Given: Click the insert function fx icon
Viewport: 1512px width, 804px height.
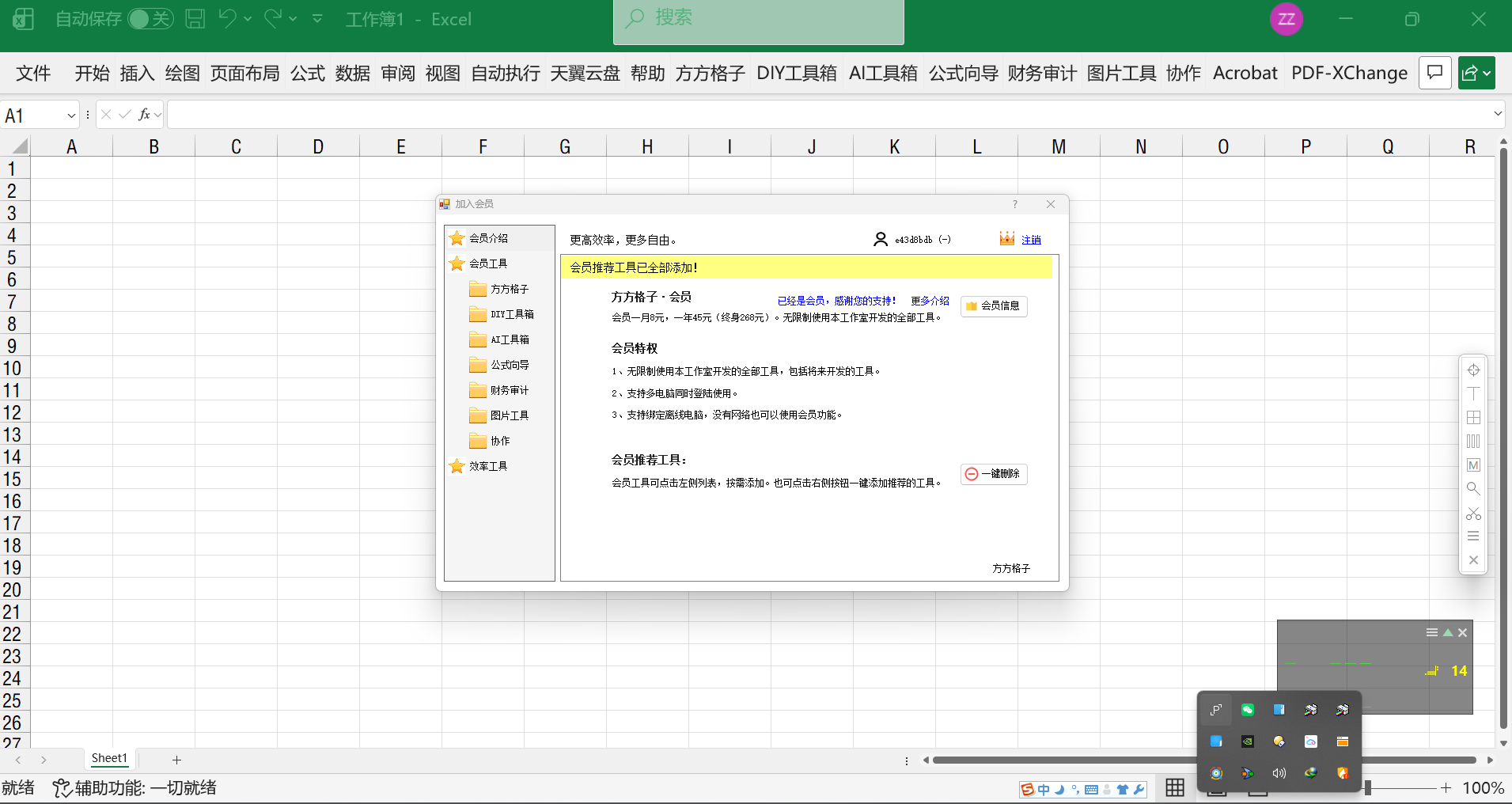Looking at the screenshot, I should click(144, 115).
